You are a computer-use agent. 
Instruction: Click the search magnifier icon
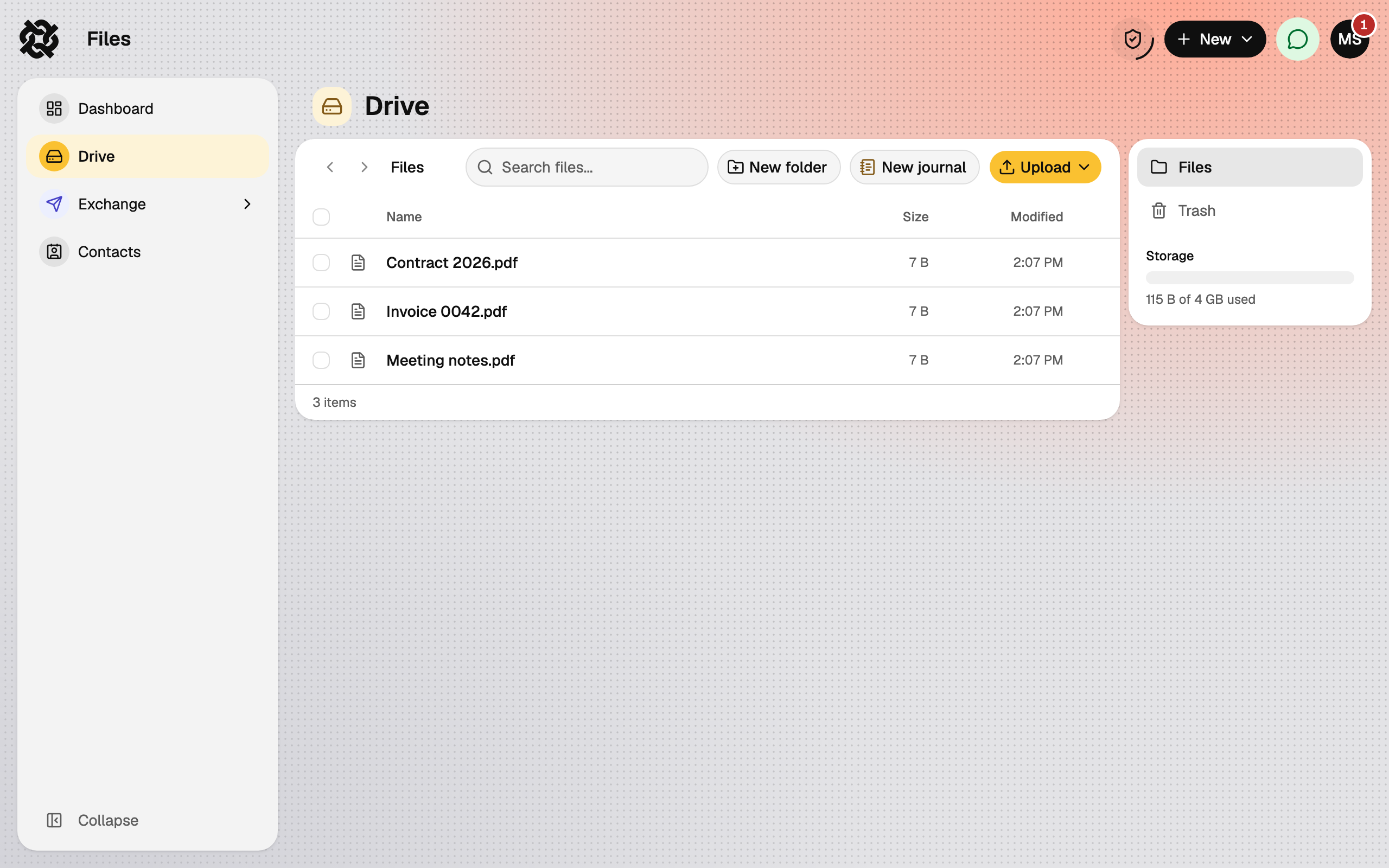[x=485, y=167]
